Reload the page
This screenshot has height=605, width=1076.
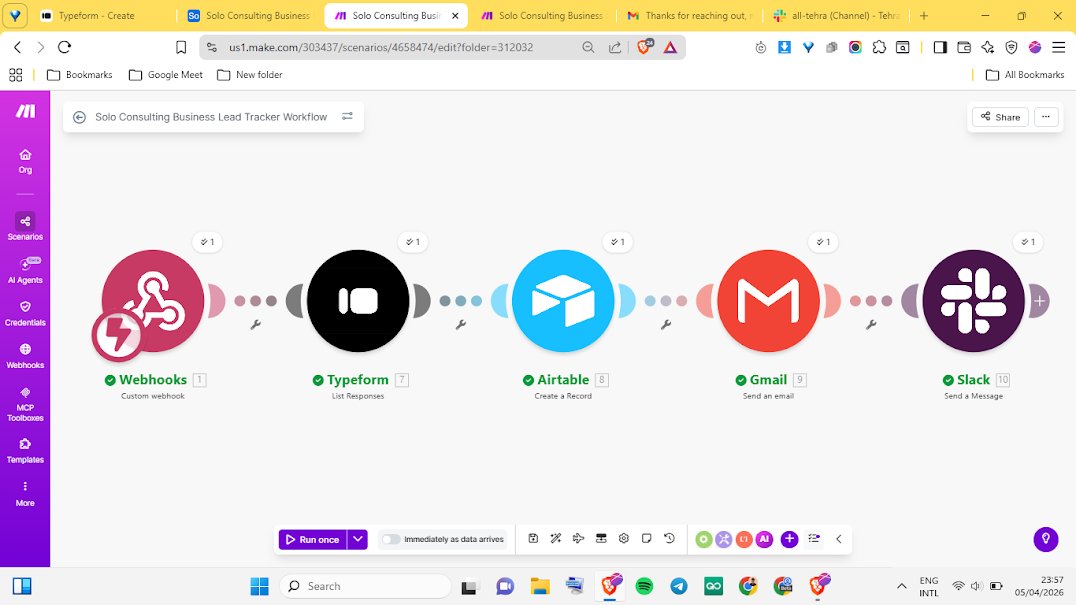[65, 47]
